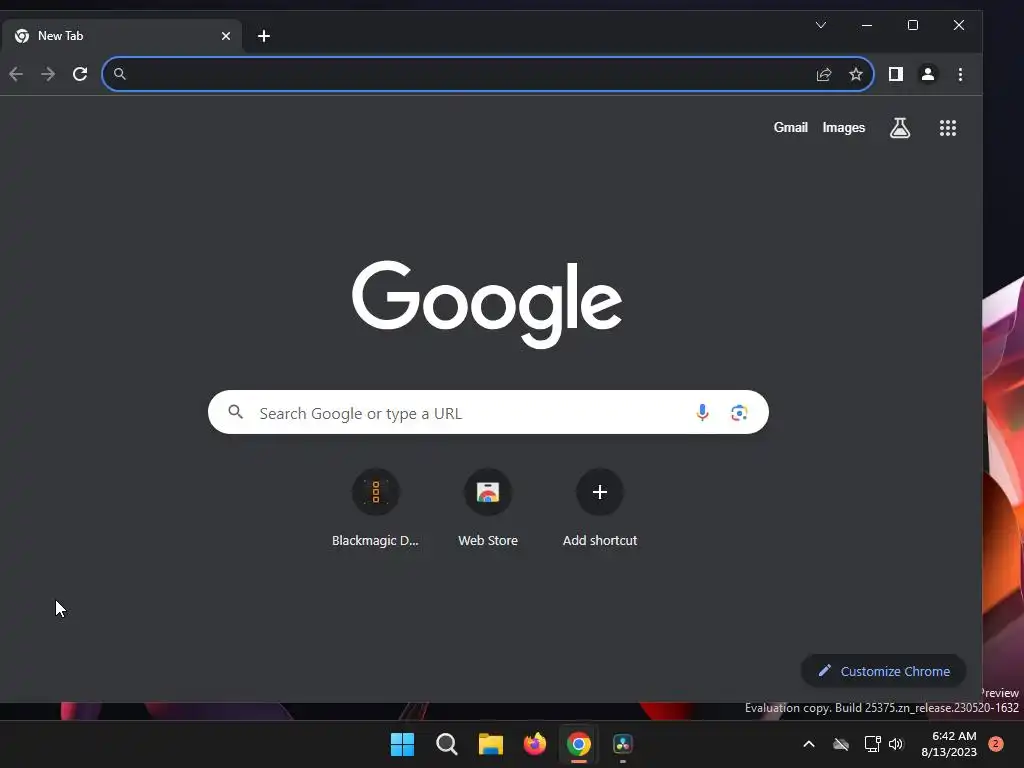Close the New Tab tab

pyautogui.click(x=226, y=36)
